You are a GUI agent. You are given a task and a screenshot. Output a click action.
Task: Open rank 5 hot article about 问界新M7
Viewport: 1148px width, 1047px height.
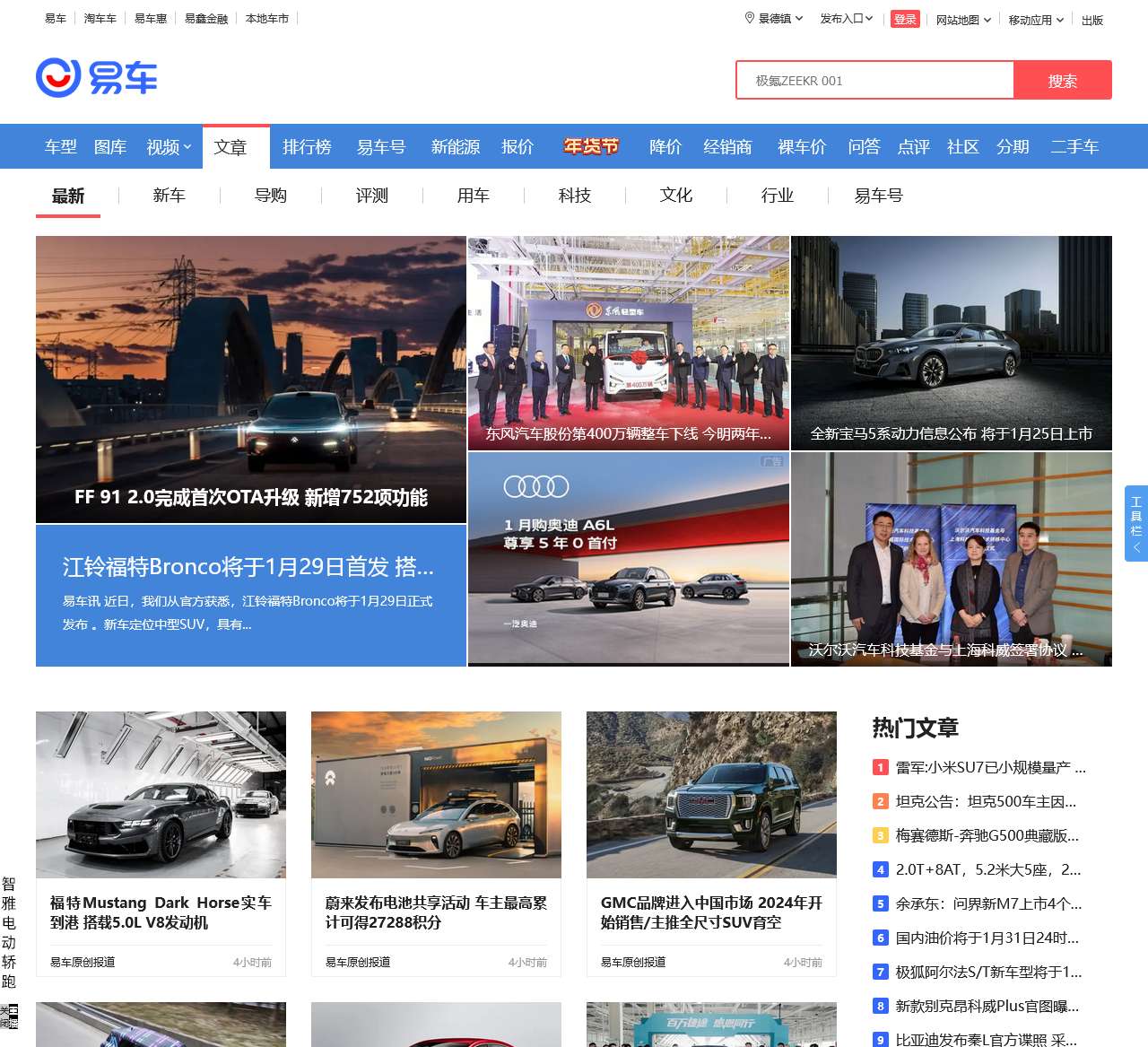[989, 903]
